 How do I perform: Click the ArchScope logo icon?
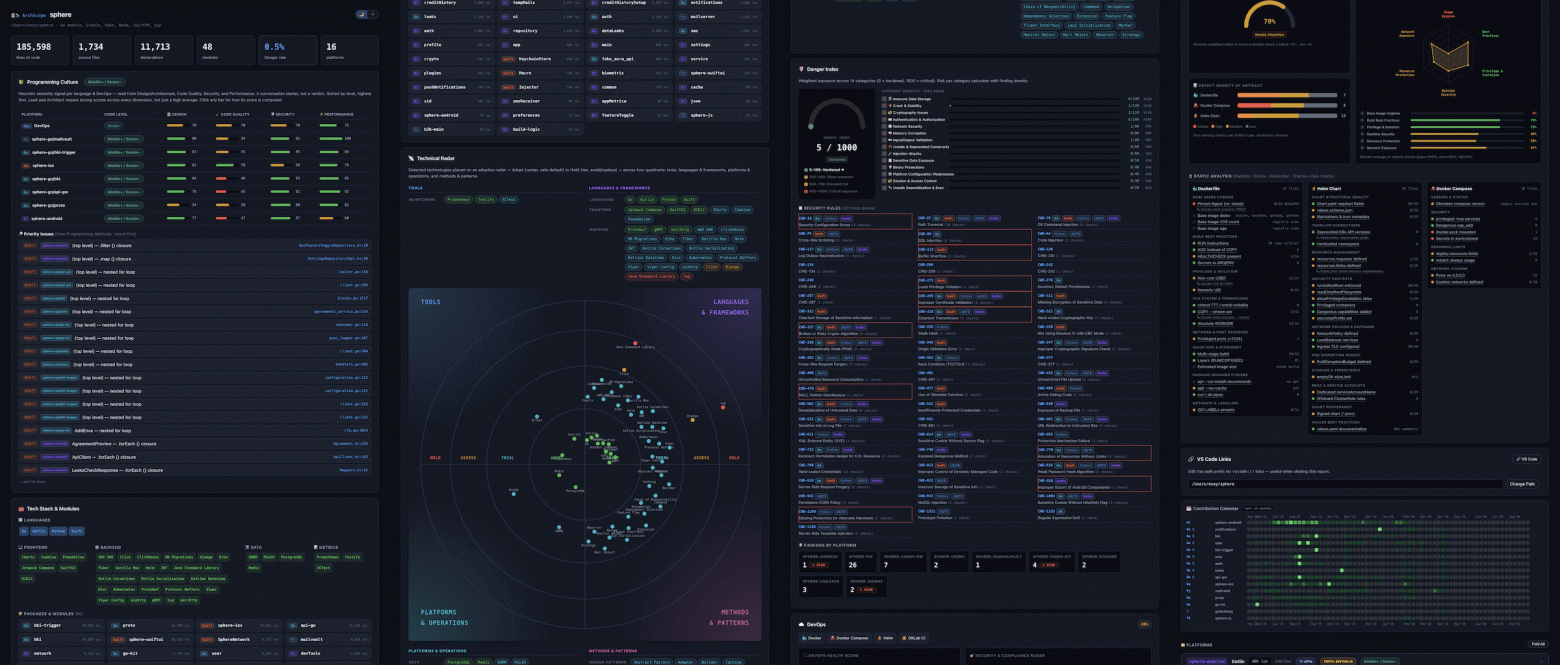click(15, 15)
